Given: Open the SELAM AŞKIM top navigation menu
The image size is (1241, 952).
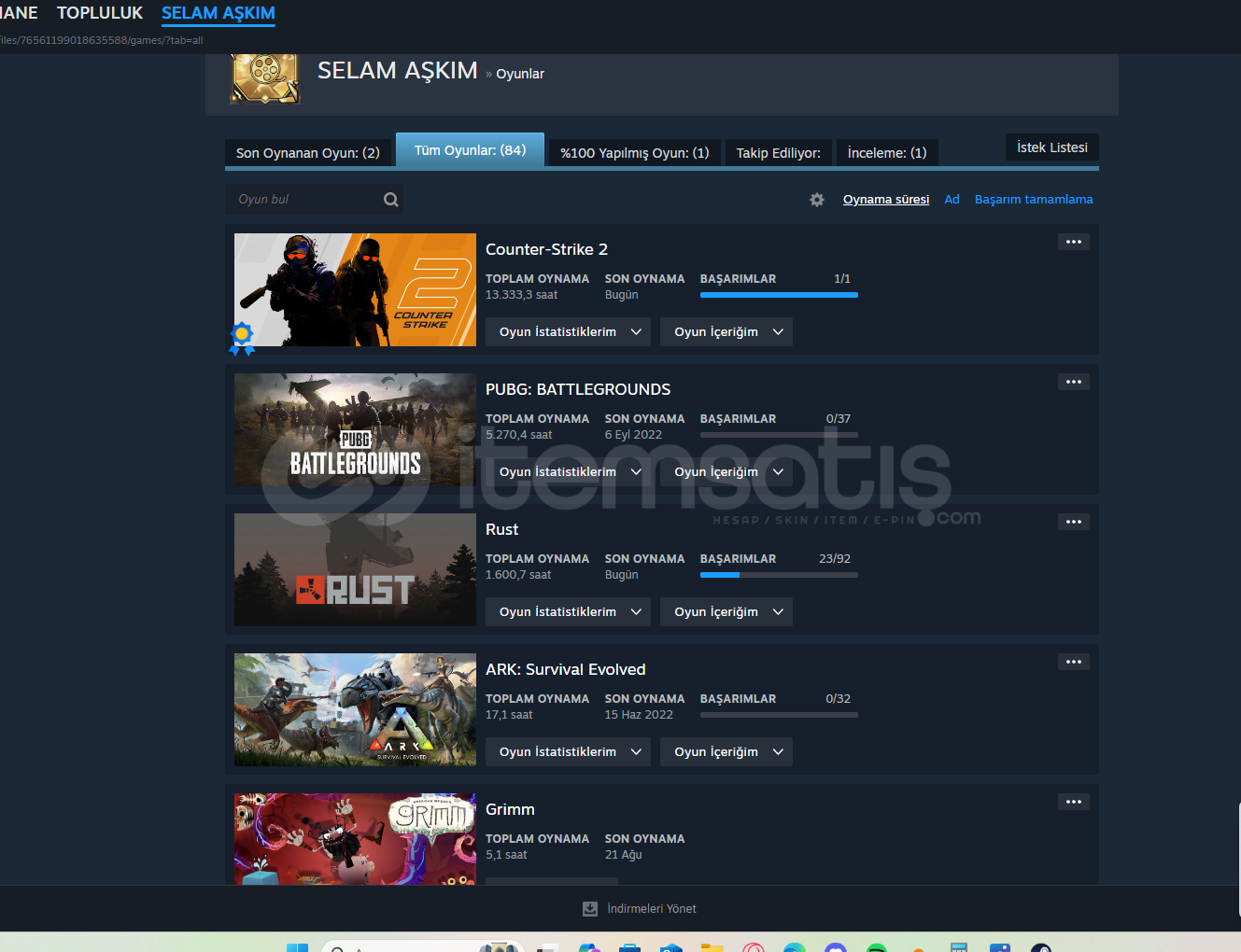Looking at the screenshot, I should 219,13.
